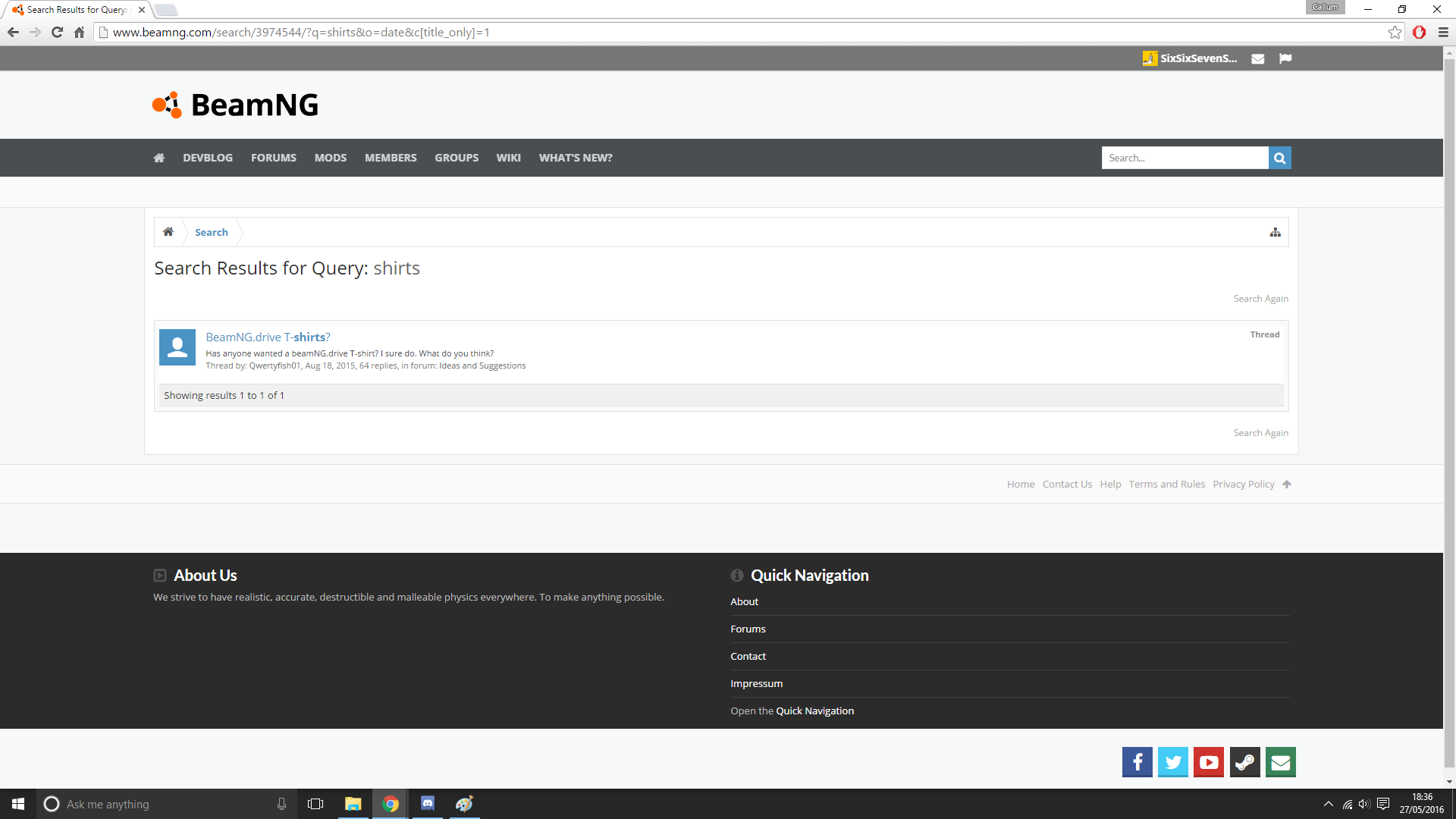This screenshot has width=1456, height=819.
Task: Click the taskbar clock
Action: pos(1422,804)
